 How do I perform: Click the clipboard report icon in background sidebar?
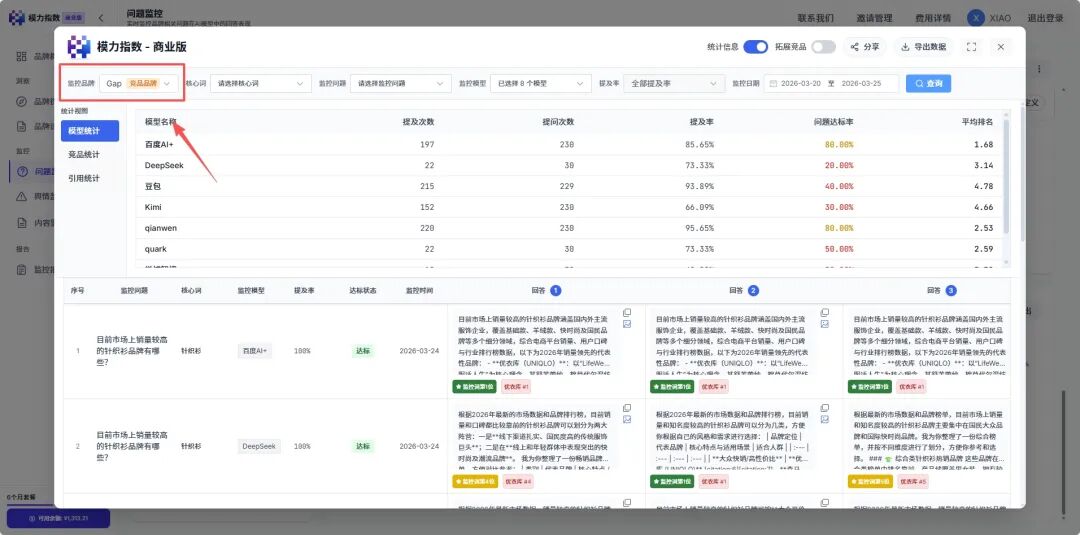(x=21, y=269)
